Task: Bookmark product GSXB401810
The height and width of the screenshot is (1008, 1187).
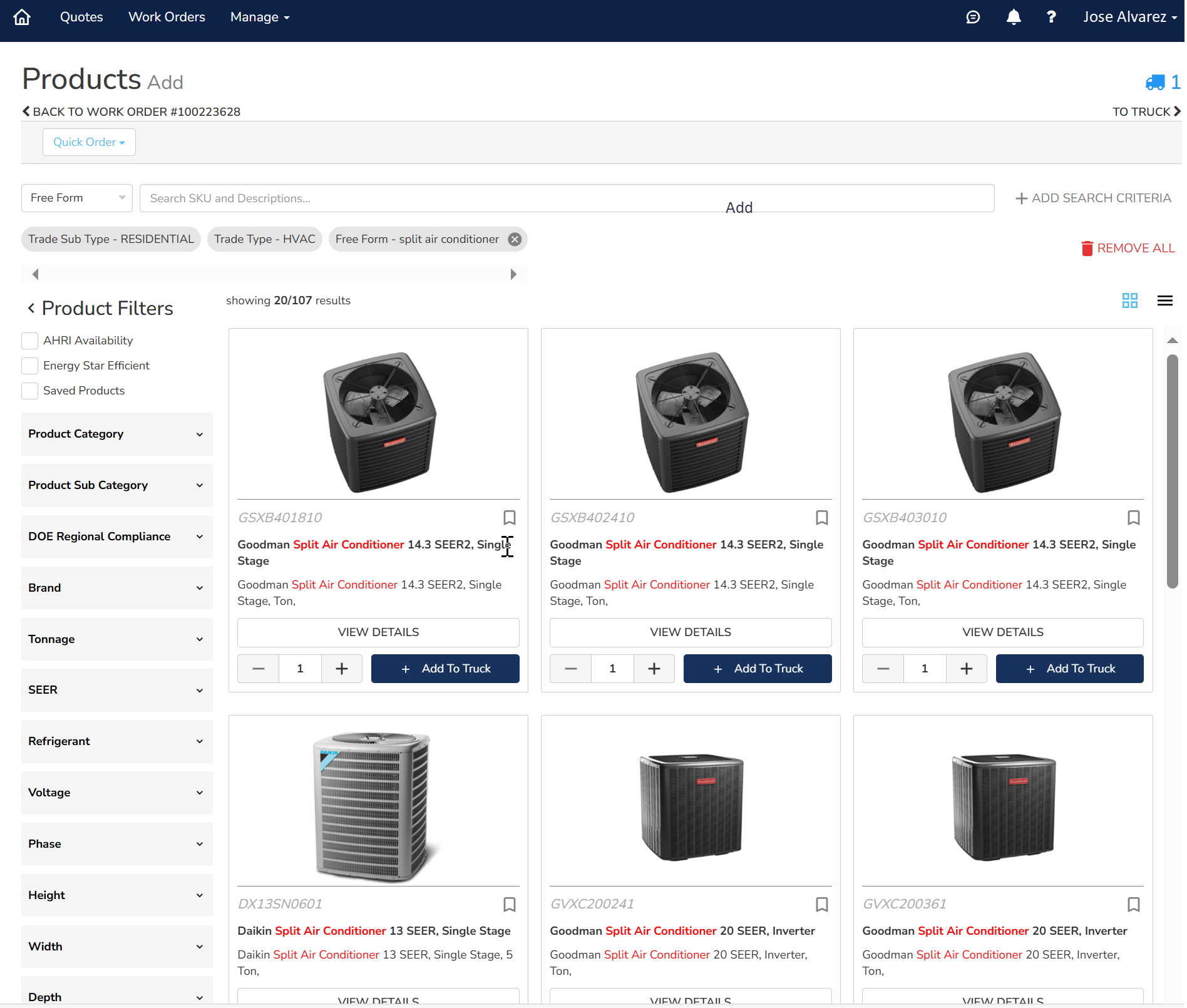Action: [510, 518]
